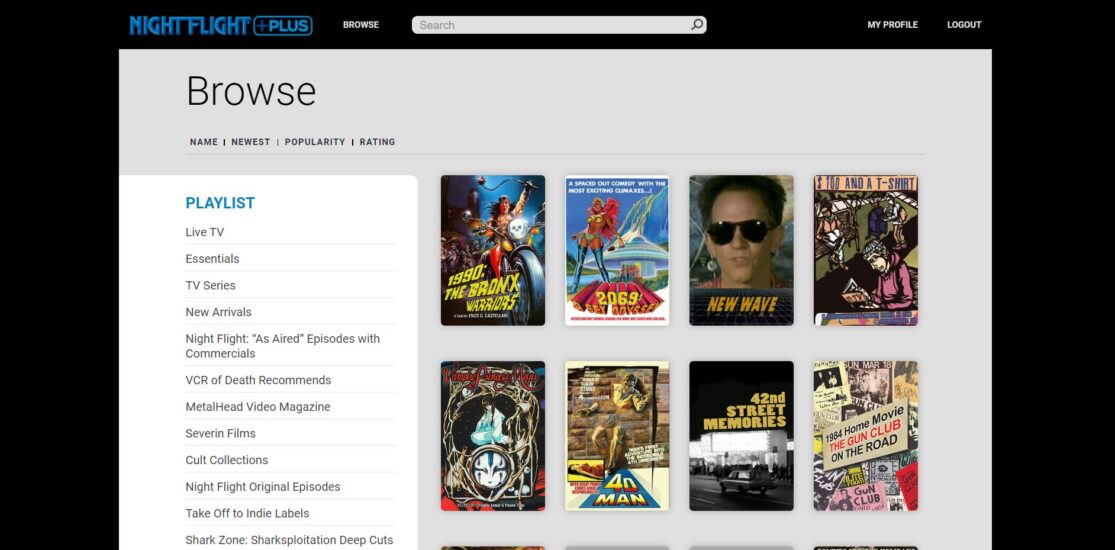Select the 4D Man poster
The image size is (1115, 550).
[x=617, y=435]
